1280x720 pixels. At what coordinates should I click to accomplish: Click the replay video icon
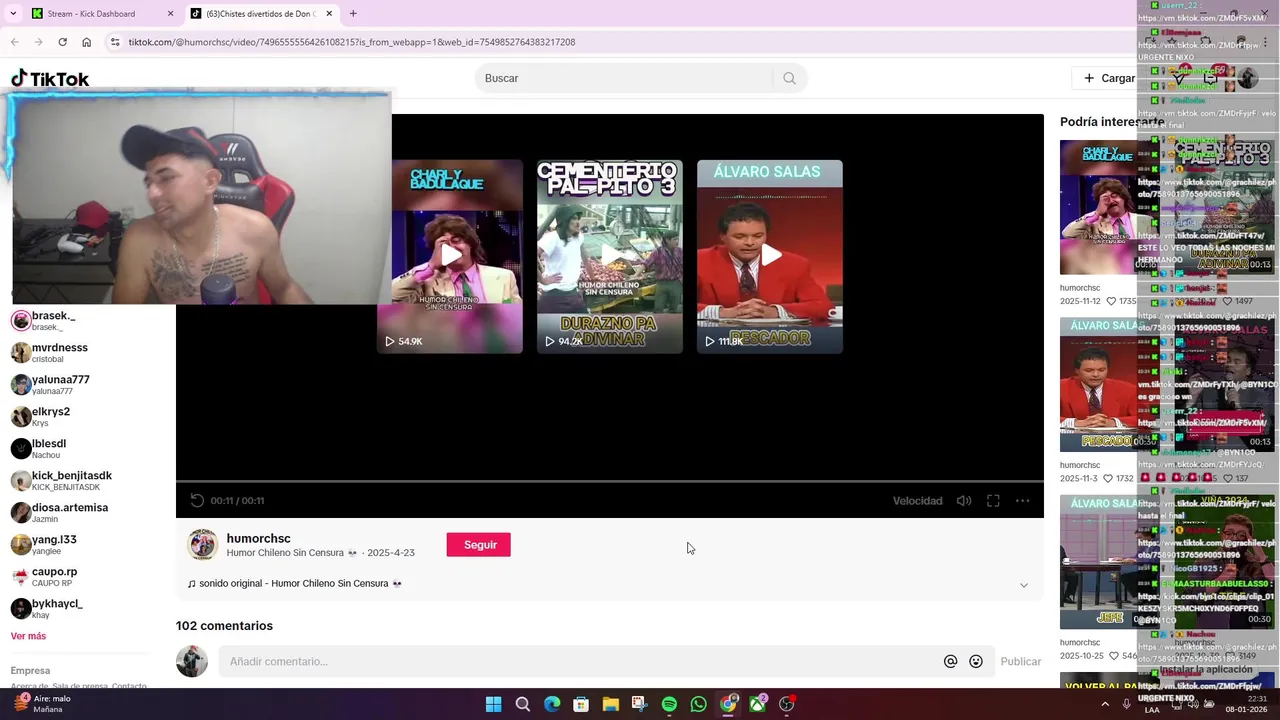point(197,500)
